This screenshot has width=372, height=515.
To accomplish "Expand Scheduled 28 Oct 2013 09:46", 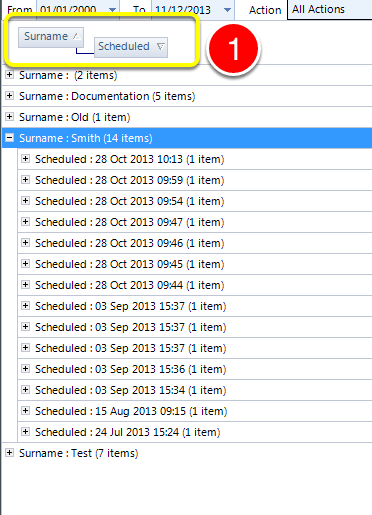I will (x=25, y=243).
